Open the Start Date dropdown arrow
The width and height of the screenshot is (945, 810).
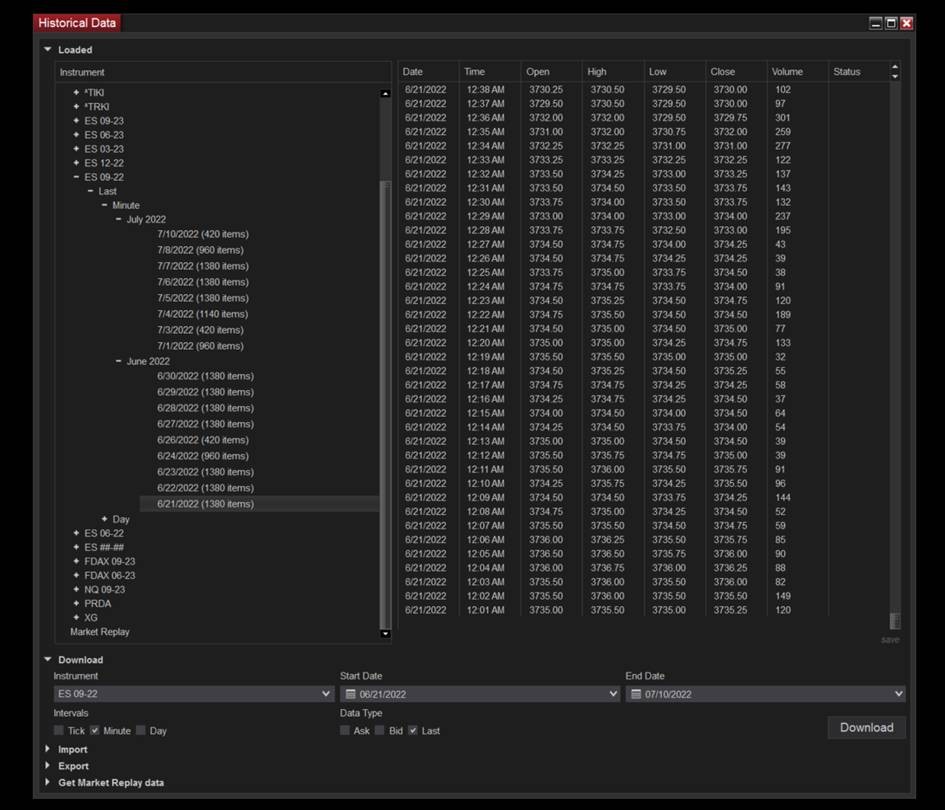(613, 694)
